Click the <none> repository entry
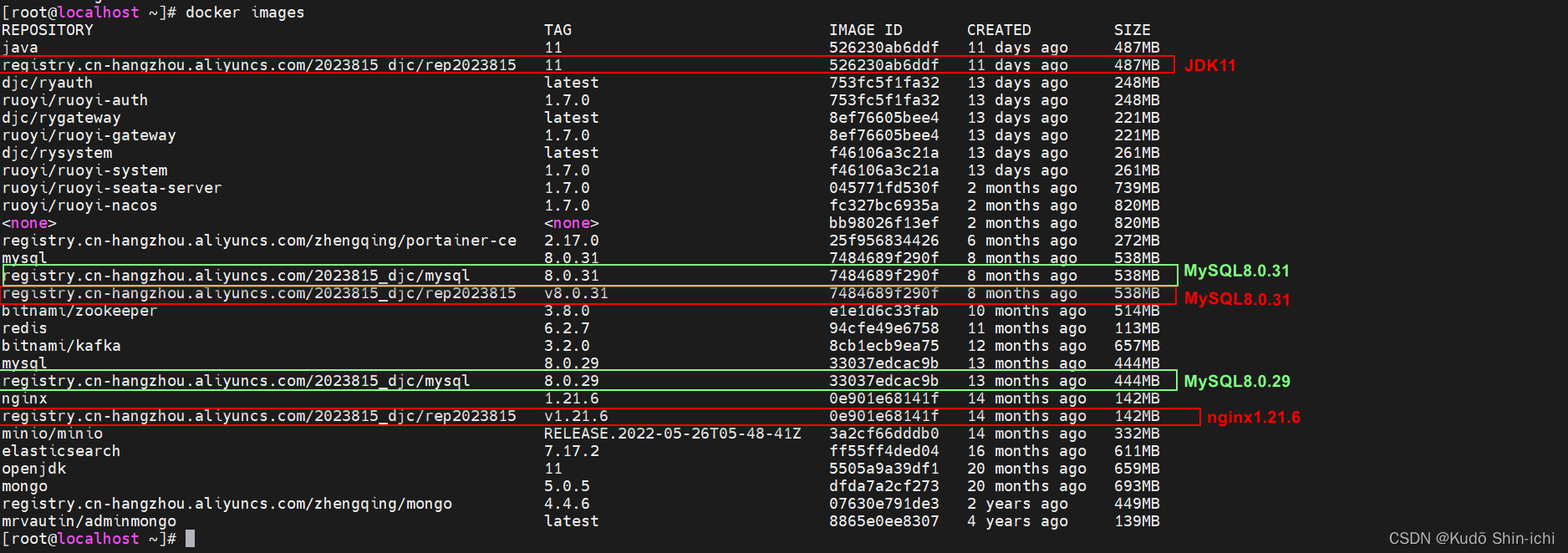 point(29,223)
